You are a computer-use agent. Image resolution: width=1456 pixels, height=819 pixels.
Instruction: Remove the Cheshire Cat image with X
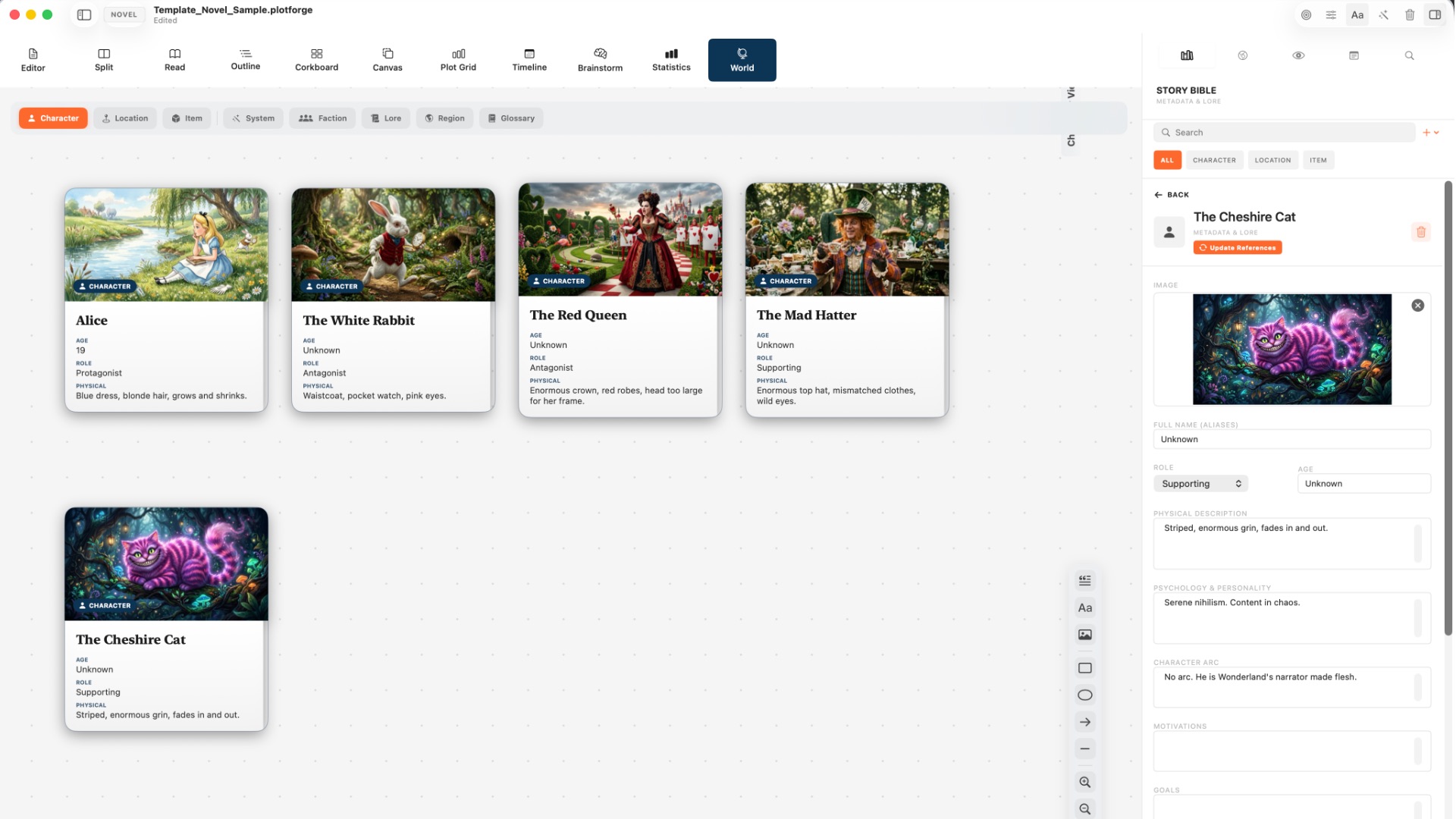click(1417, 306)
